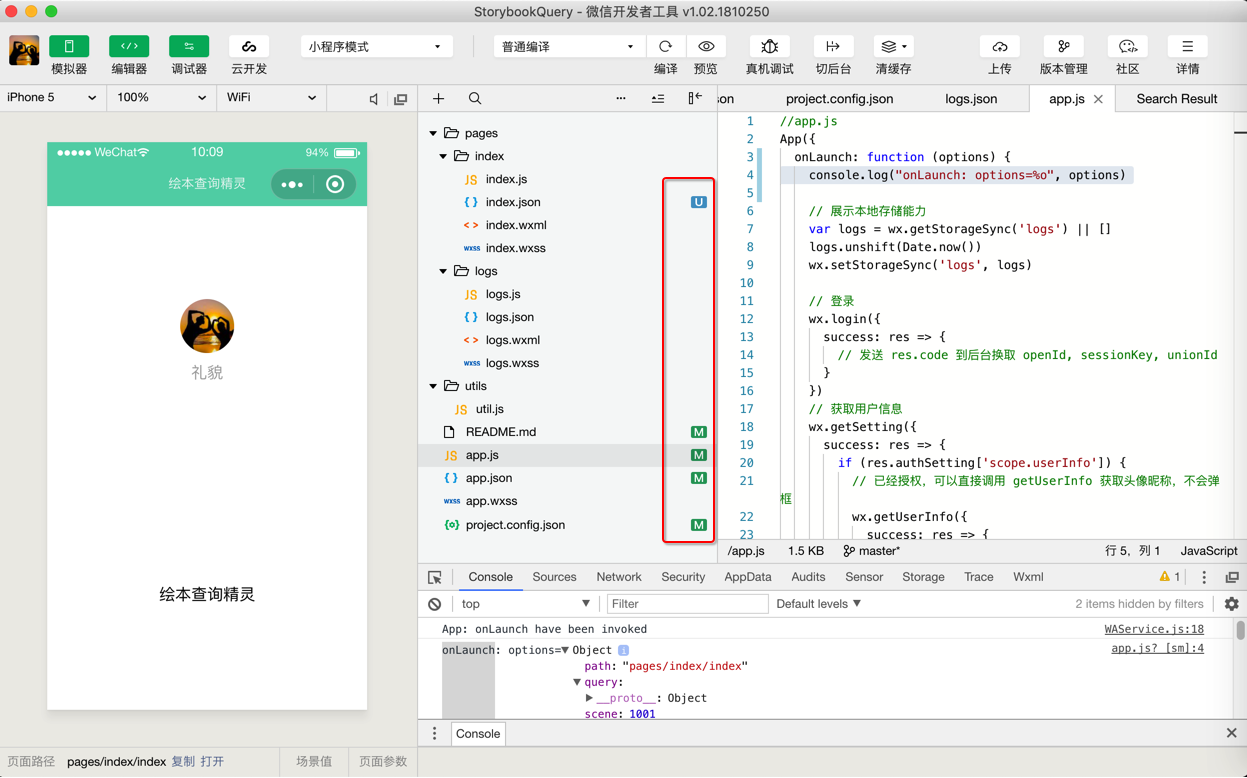Viewport: 1247px width, 778px height.
Task: Collapse the pages folder
Action: tap(433, 133)
